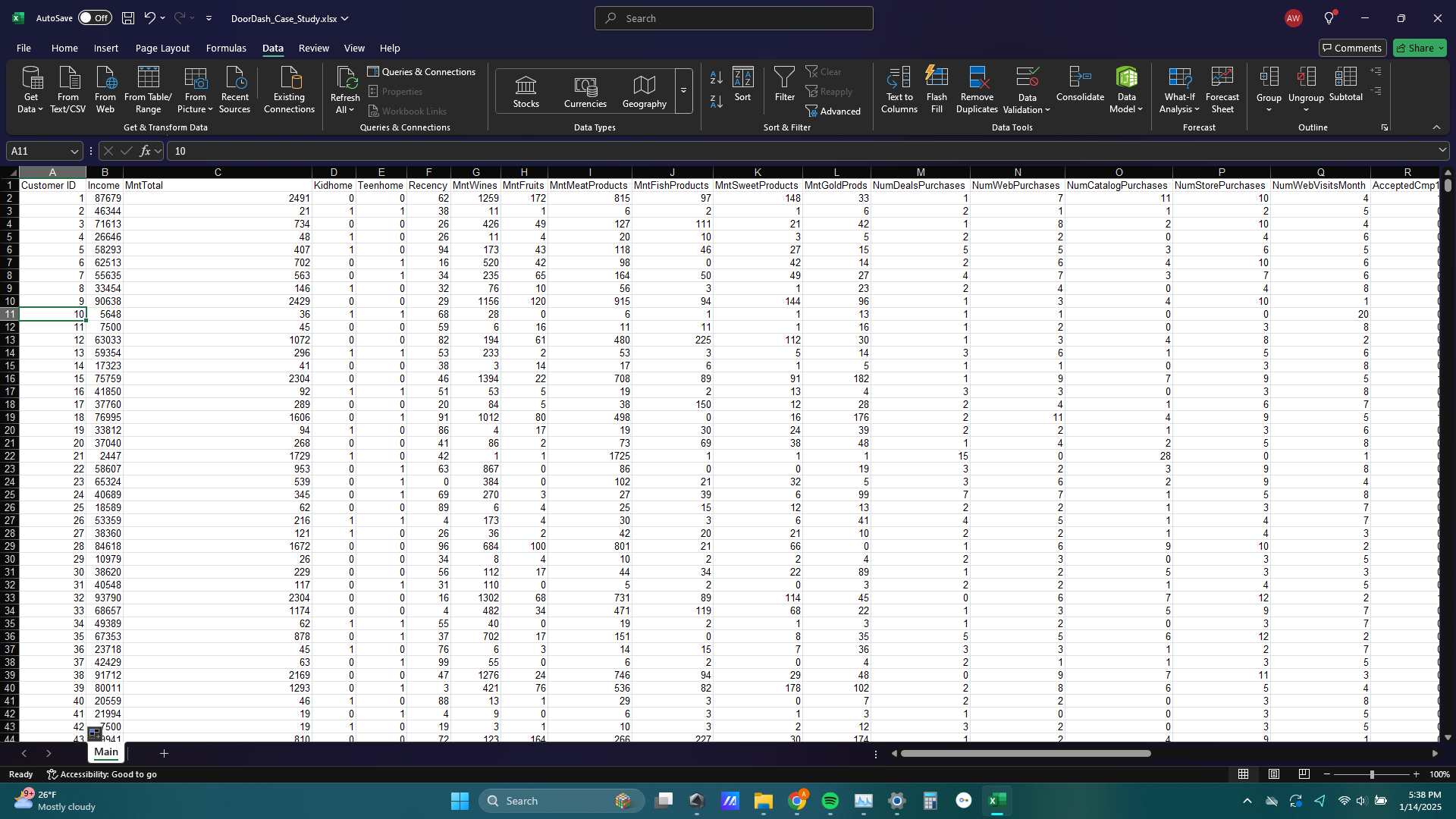Click the Comments button
Viewport: 1456px width, 819px height.
coord(1352,48)
